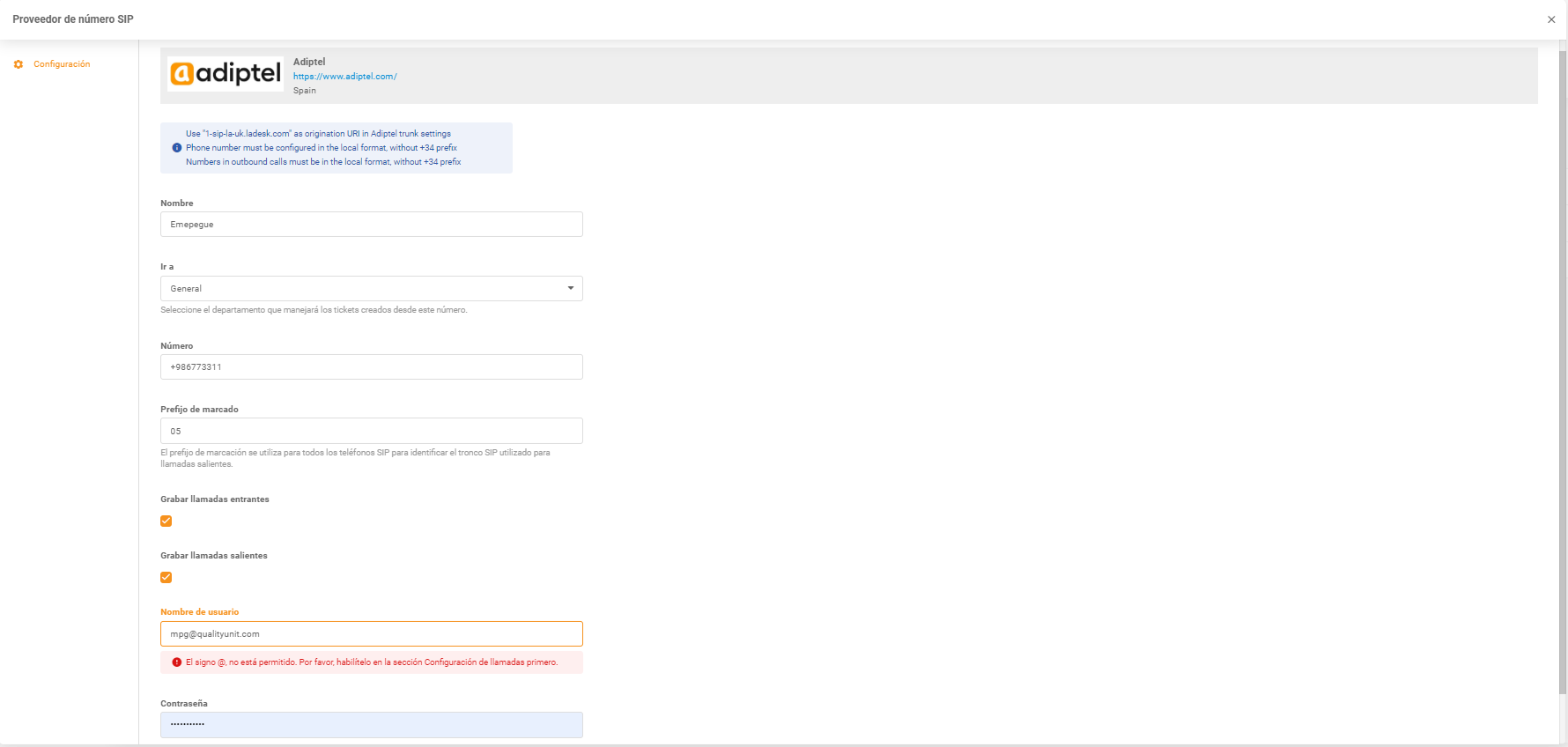Click the Adiptel logo image

(226, 74)
